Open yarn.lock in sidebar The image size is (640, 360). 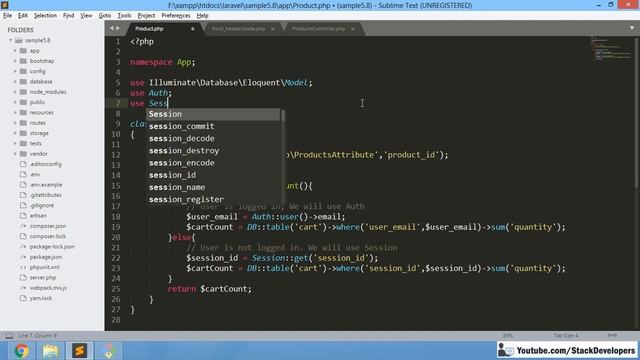point(41,298)
